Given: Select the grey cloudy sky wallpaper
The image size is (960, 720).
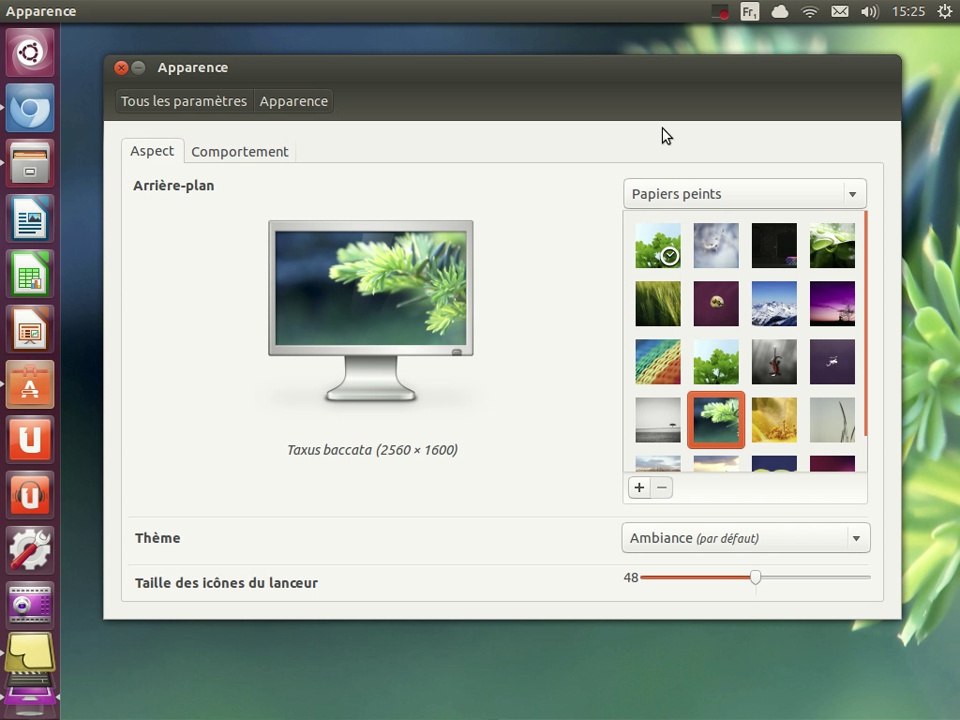Looking at the screenshot, I should click(x=716, y=245).
